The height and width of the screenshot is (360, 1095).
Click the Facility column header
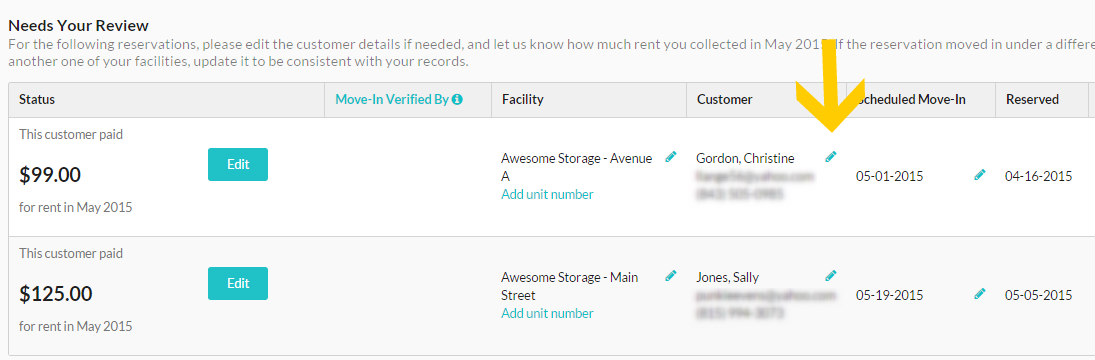[x=522, y=99]
